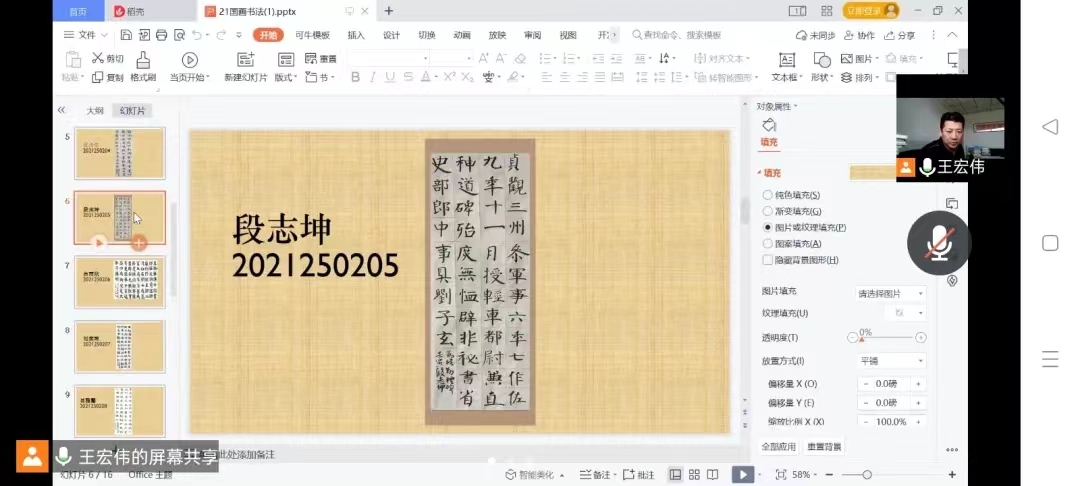Adjust the Transparency (透明度) slider
The width and height of the screenshot is (1080, 486).
(x=886, y=337)
